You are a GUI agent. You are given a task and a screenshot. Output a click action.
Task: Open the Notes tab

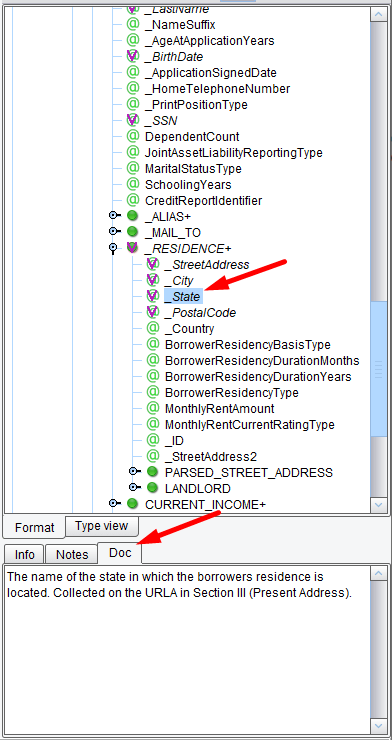(x=72, y=554)
